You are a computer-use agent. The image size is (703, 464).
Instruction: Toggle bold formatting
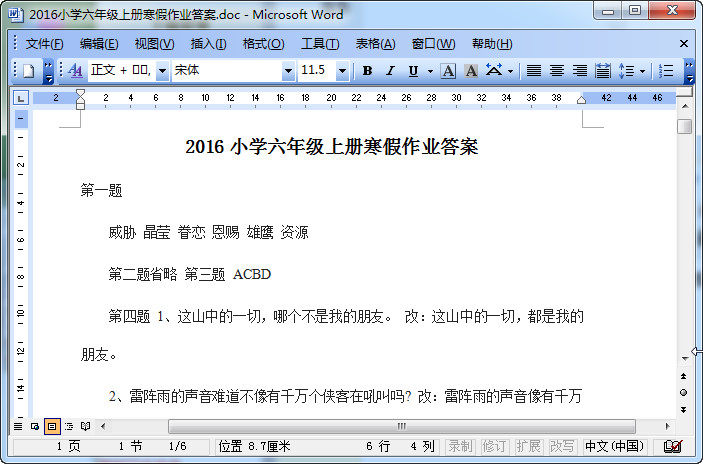tap(367, 71)
